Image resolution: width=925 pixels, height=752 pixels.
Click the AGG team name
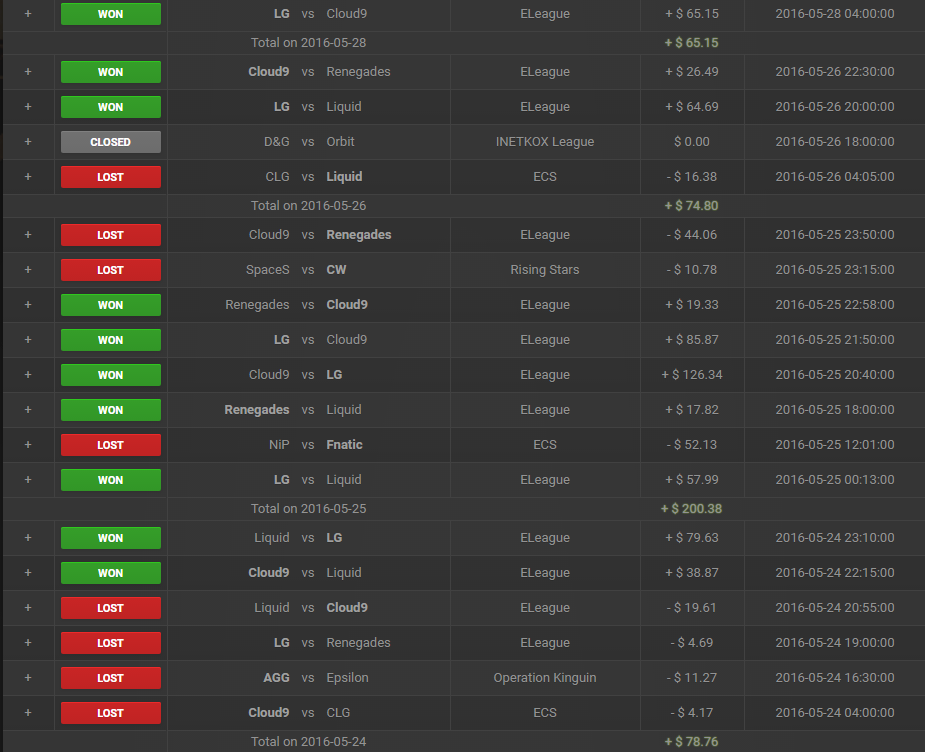(276, 678)
